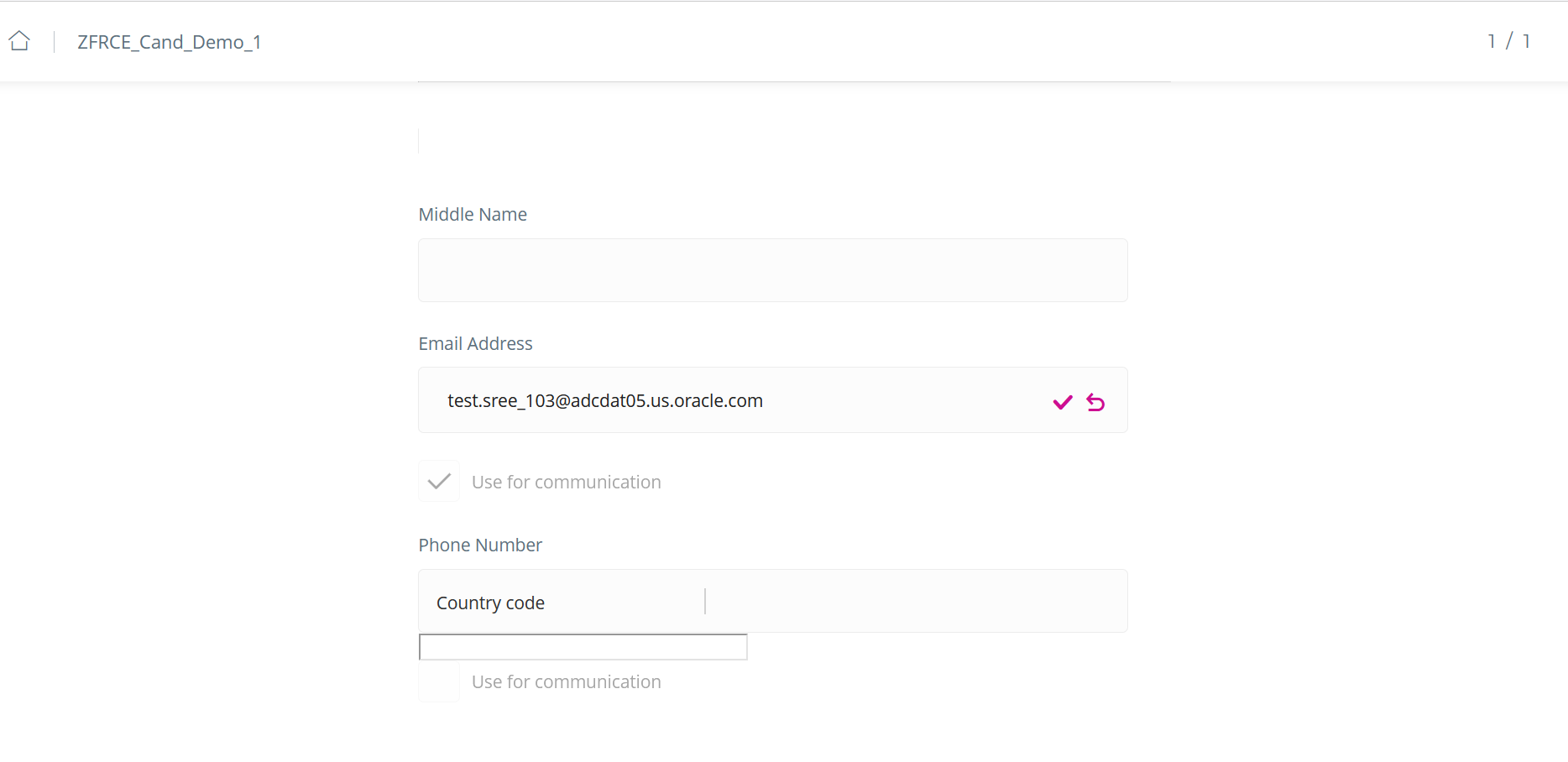Viewport: 1568px width, 762px height.
Task: Enable phone Use for communication checkbox
Action: tap(439, 681)
